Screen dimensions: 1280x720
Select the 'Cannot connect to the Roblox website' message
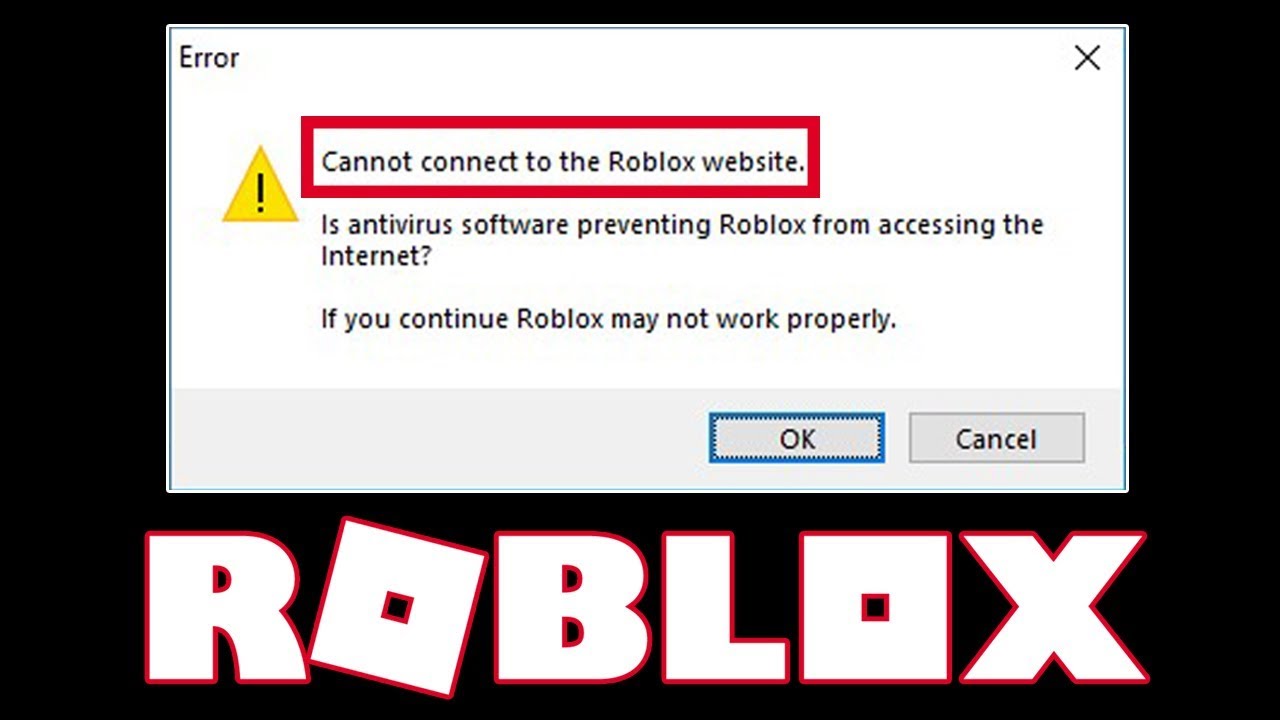(x=563, y=161)
